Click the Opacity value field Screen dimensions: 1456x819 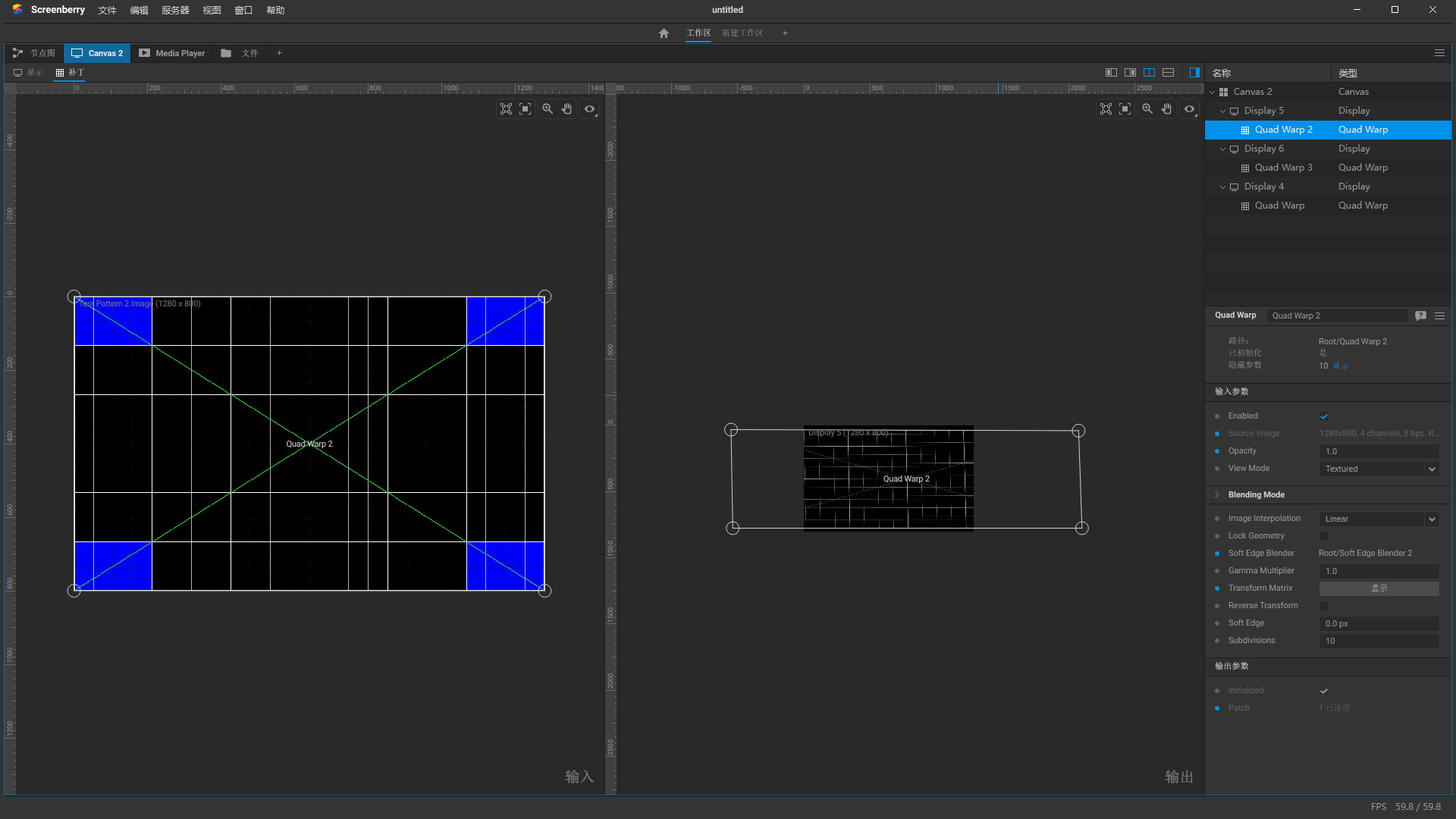1379,451
